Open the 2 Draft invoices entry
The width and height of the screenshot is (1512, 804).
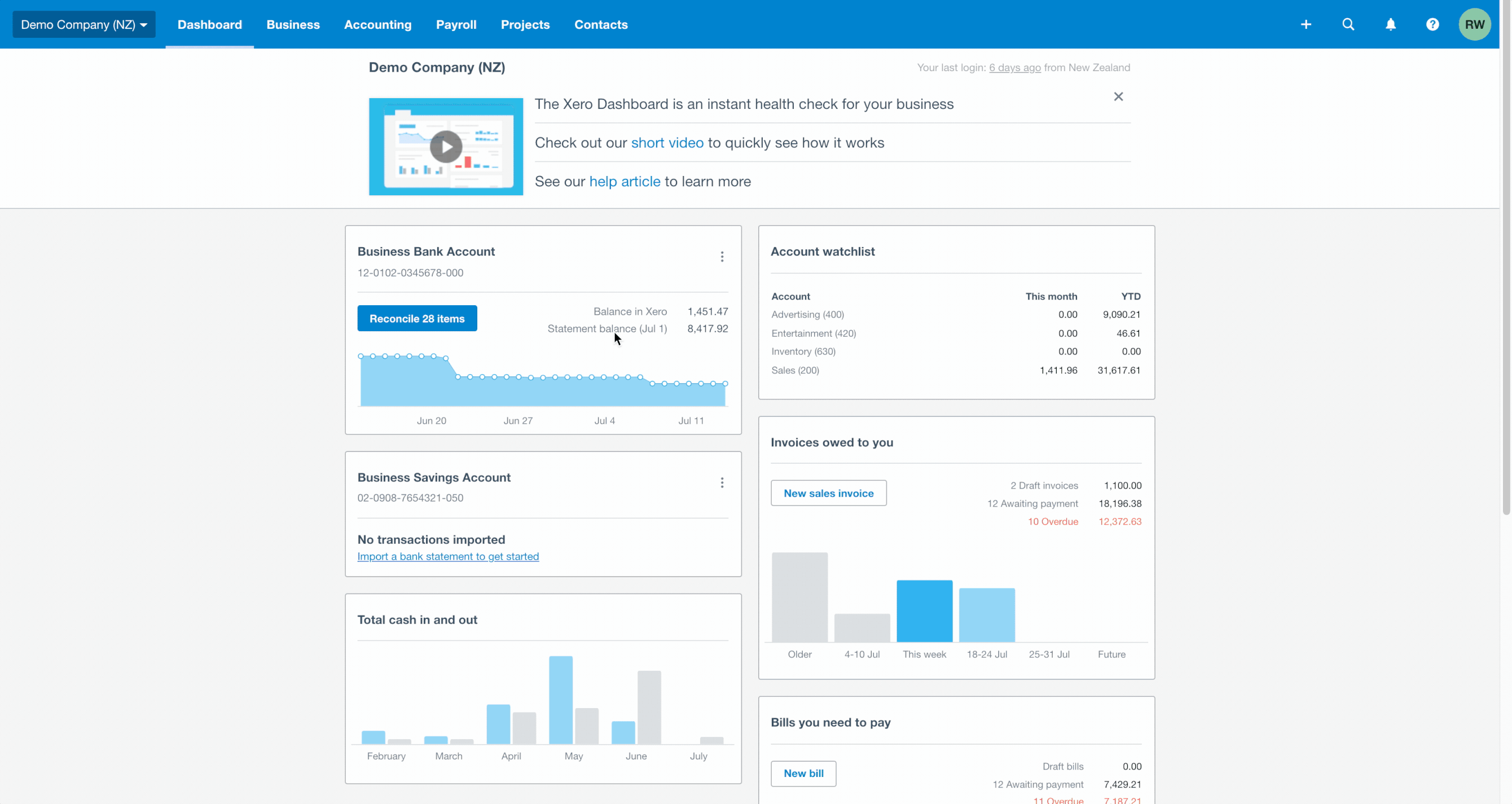coord(1044,485)
